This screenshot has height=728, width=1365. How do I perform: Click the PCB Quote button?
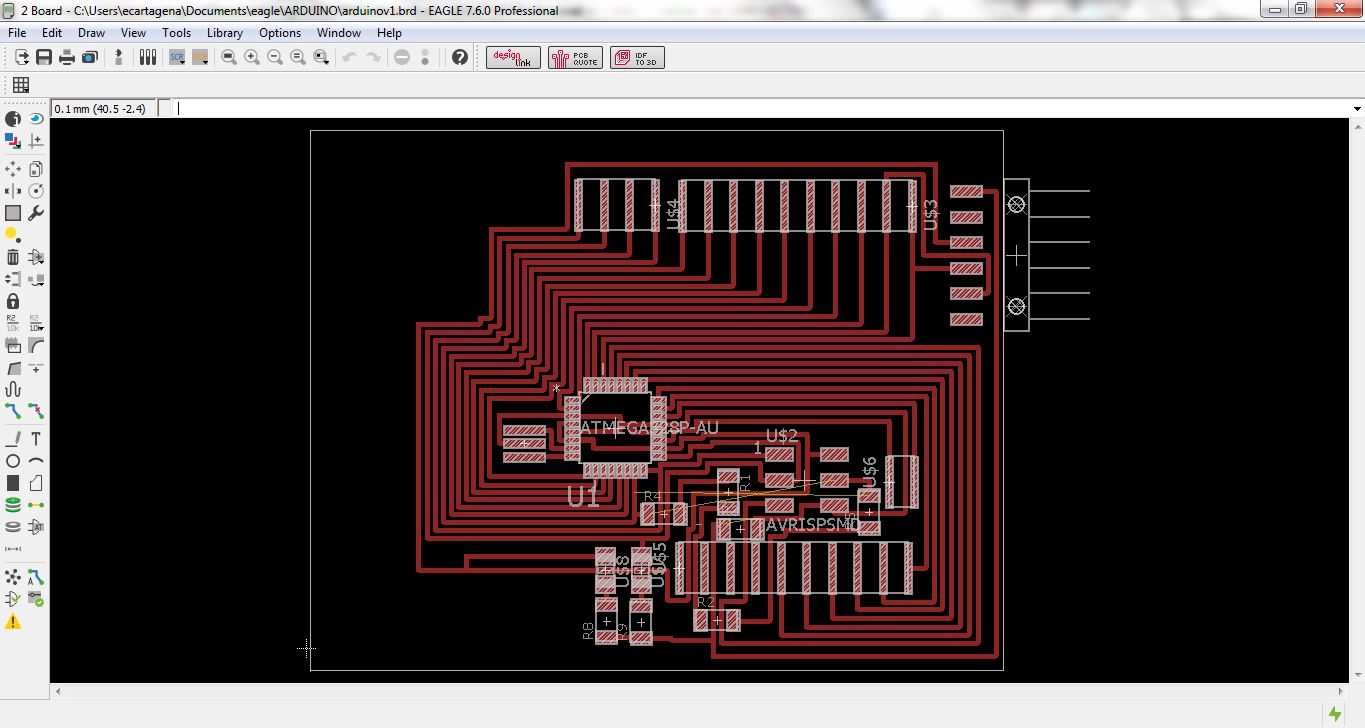pyautogui.click(x=575, y=58)
